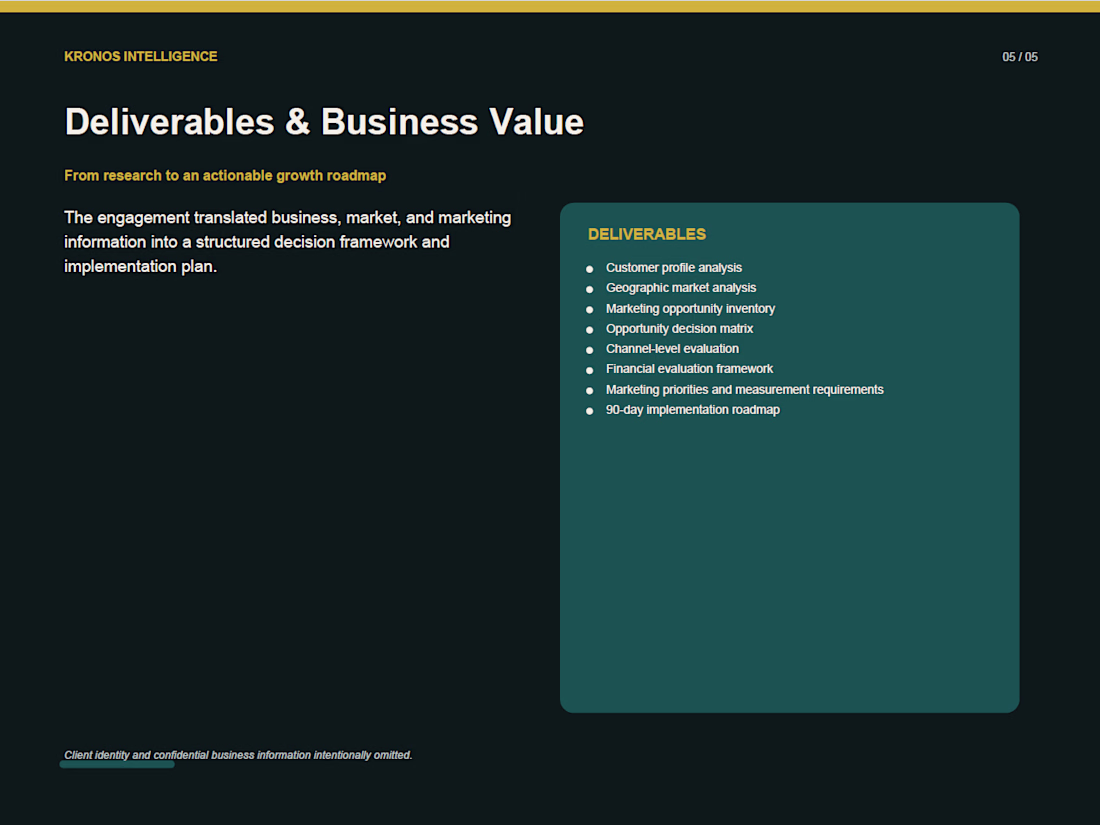Click the DELIVERABLES panel heading
This screenshot has width=1100, height=825.
point(647,234)
